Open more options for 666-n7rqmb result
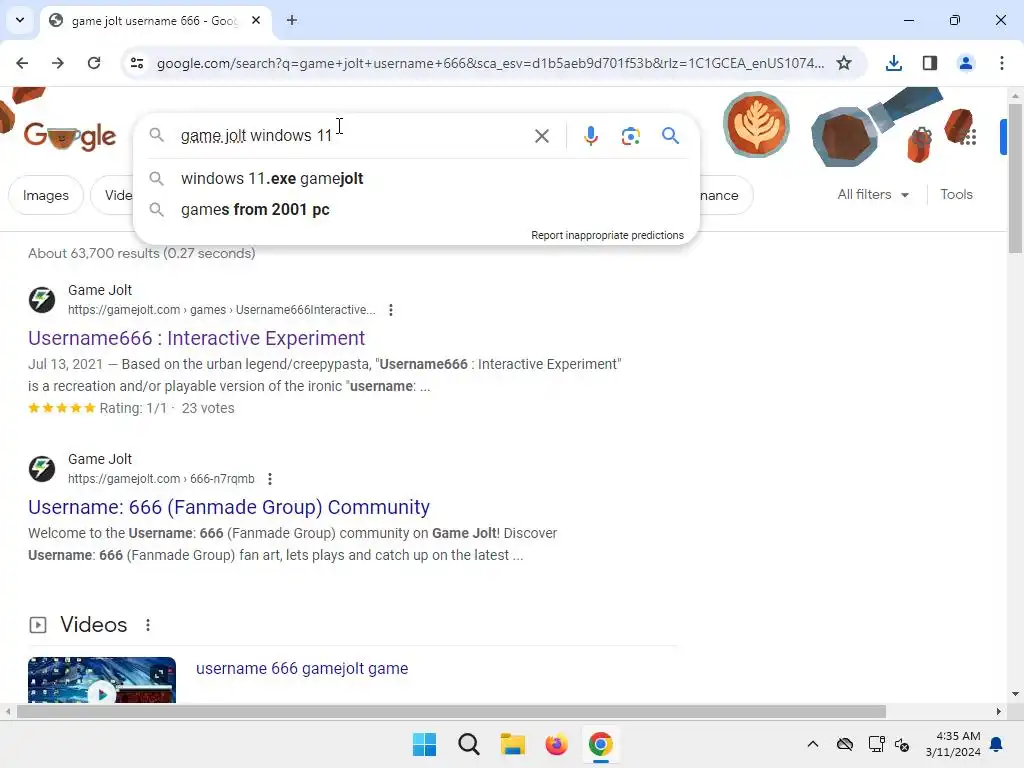The height and width of the screenshot is (768, 1024). click(x=270, y=479)
